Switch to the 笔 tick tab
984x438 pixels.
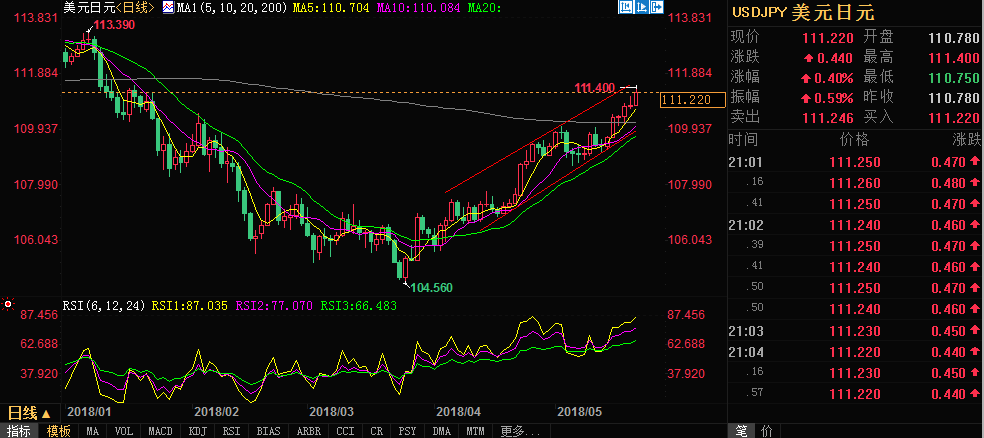point(742,431)
